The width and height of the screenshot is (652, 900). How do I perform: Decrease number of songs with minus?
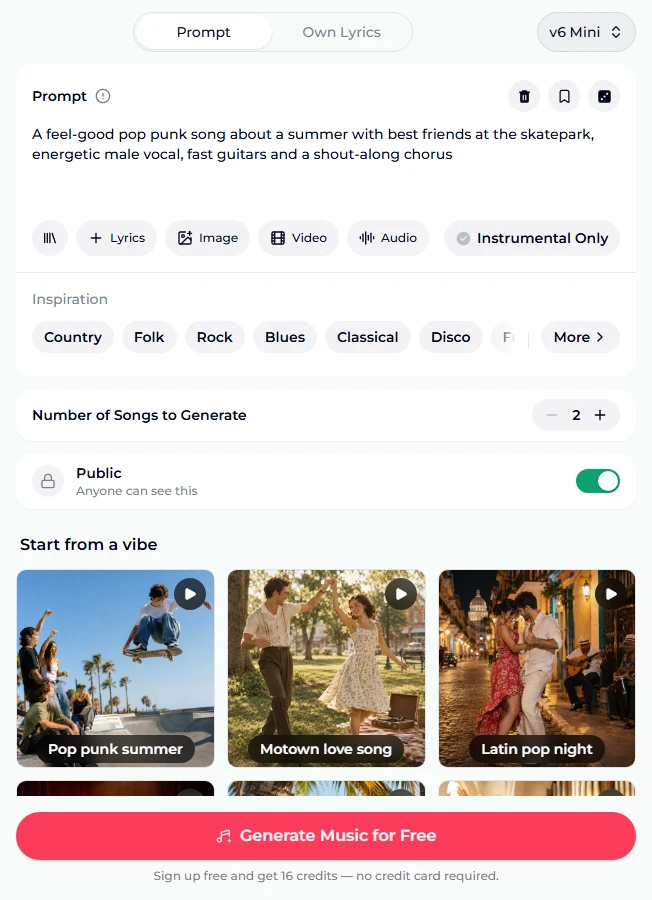pyautogui.click(x=552, y=415)
